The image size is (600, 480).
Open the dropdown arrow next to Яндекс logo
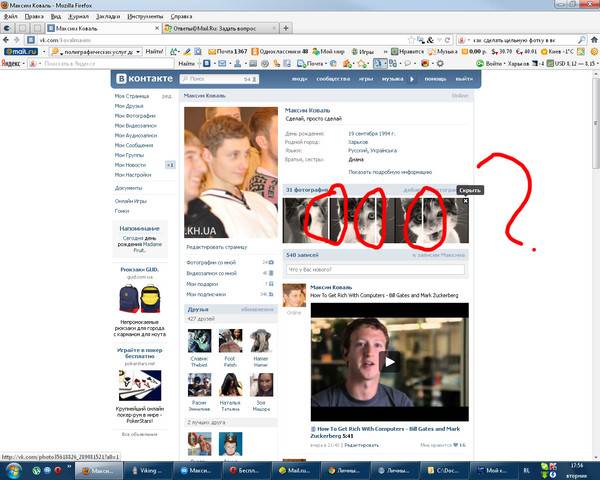point(24,63)
